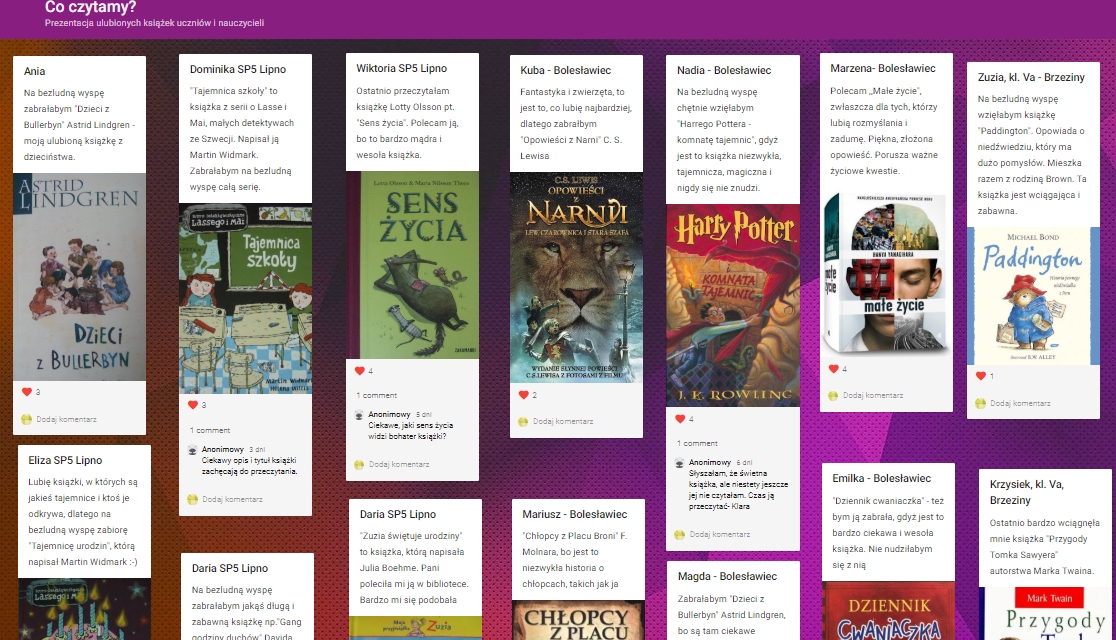Click Dodaj komentarz on Dominika's post
The height and width of the screenshot is (640, 1116).
[233, 499]
